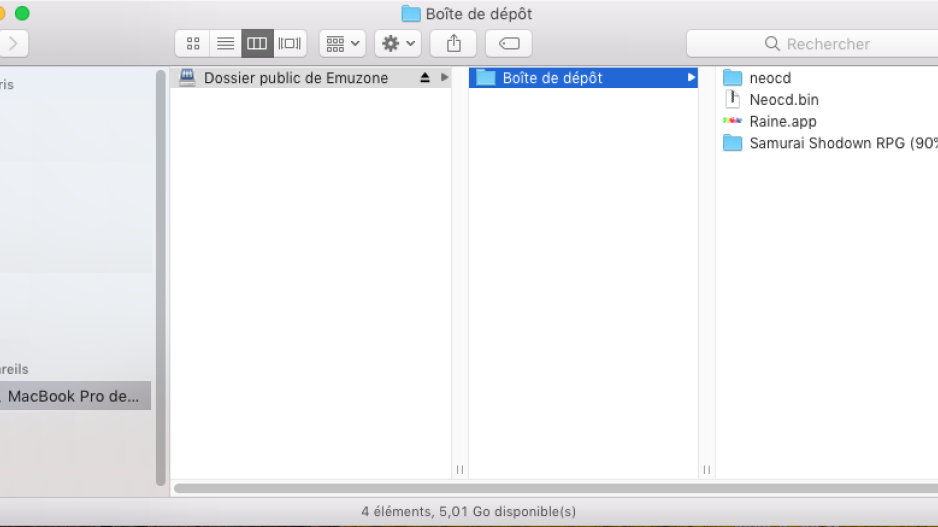The image size is (938, 527).
Task: Select MacBook Pro in sidebar
Action: 74,396
